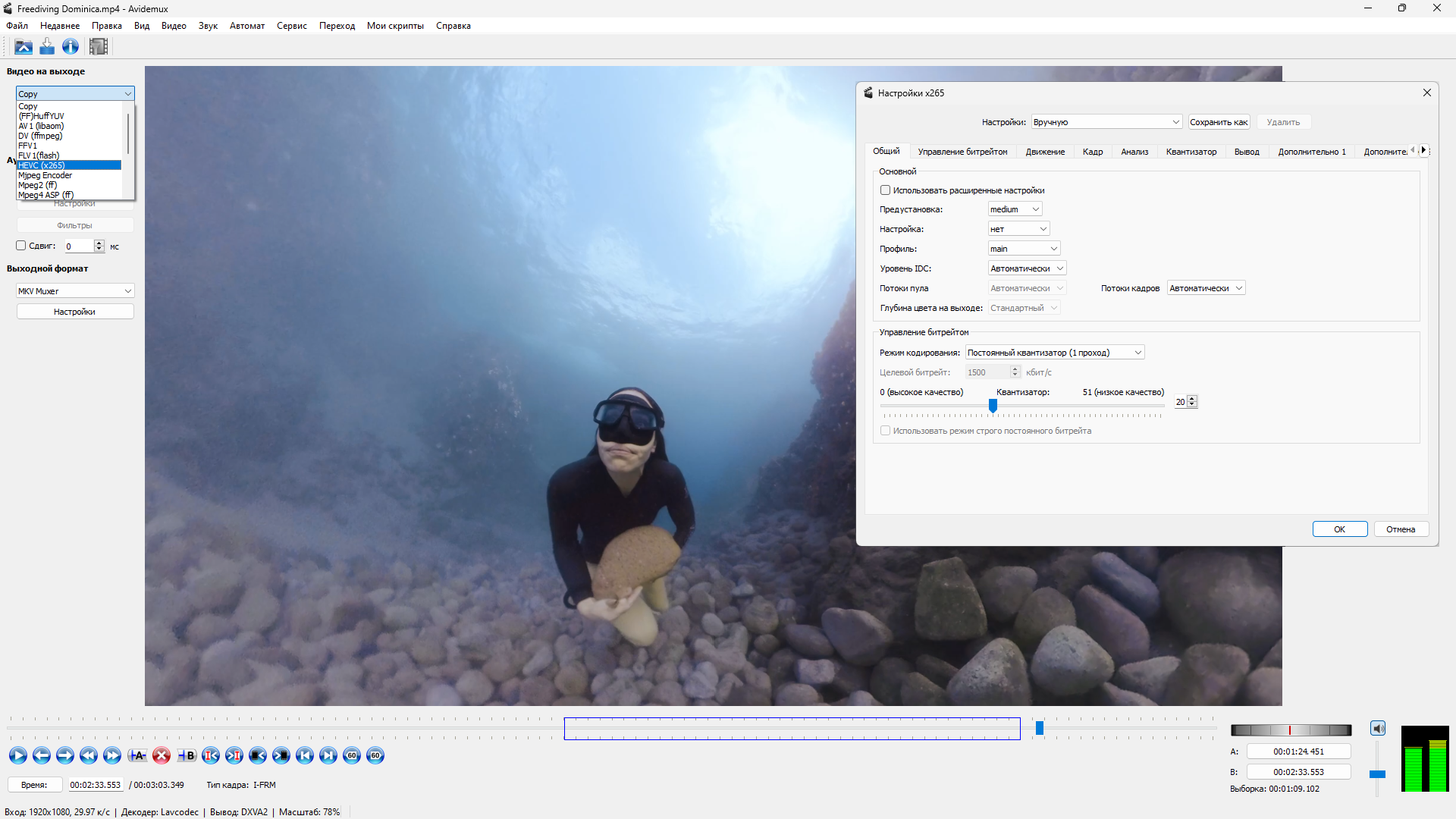This screenshot has height=819, width=1456.
Task: Click output format 'Настройки' button
Action: pos(75,312)
